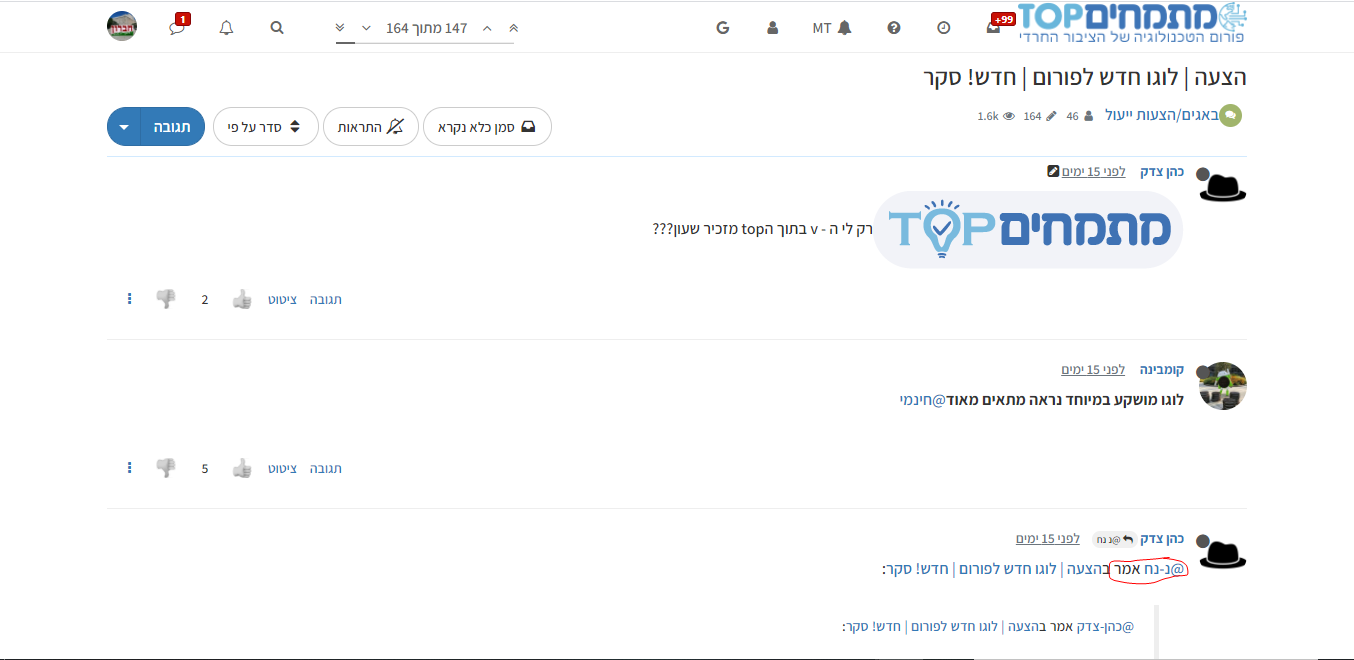The image size is (1354, 660).
Task: Open username כהן צדק on the third post
Action: (x=1162, y=538)
